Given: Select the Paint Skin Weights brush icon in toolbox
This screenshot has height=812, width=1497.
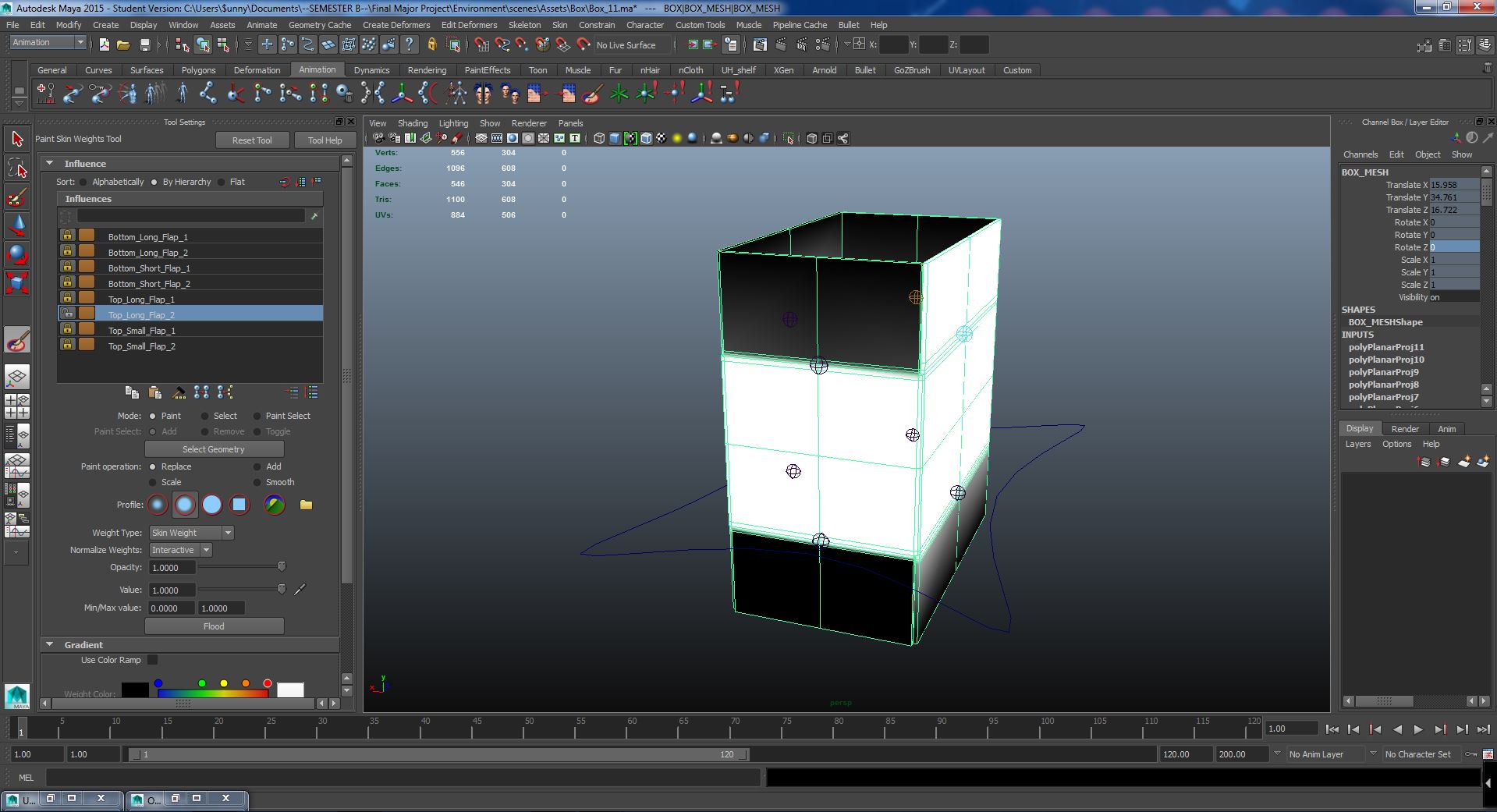Looking at the screenshot, I should coord(17,341).
